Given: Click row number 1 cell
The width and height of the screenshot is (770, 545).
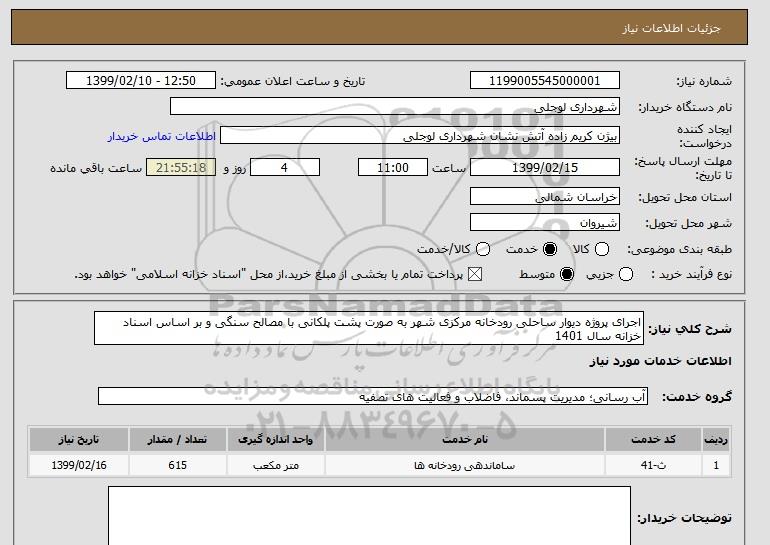Looking at the screenshot, I should (x=716, y=465).
